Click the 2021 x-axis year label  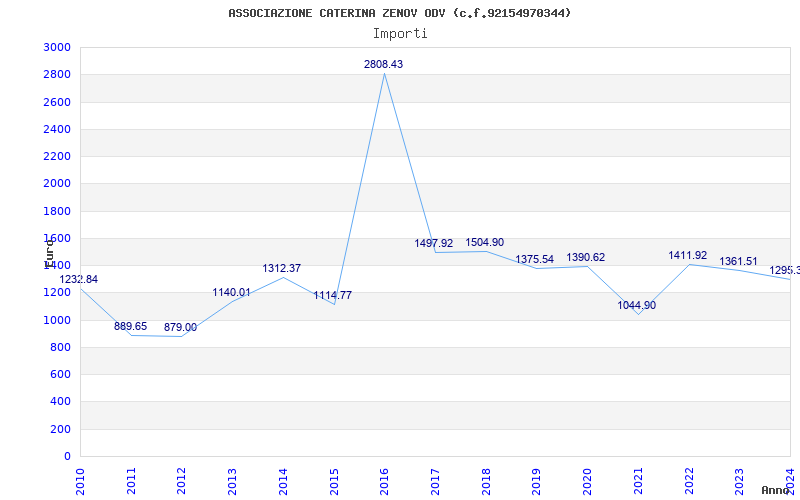coord(638,481)
